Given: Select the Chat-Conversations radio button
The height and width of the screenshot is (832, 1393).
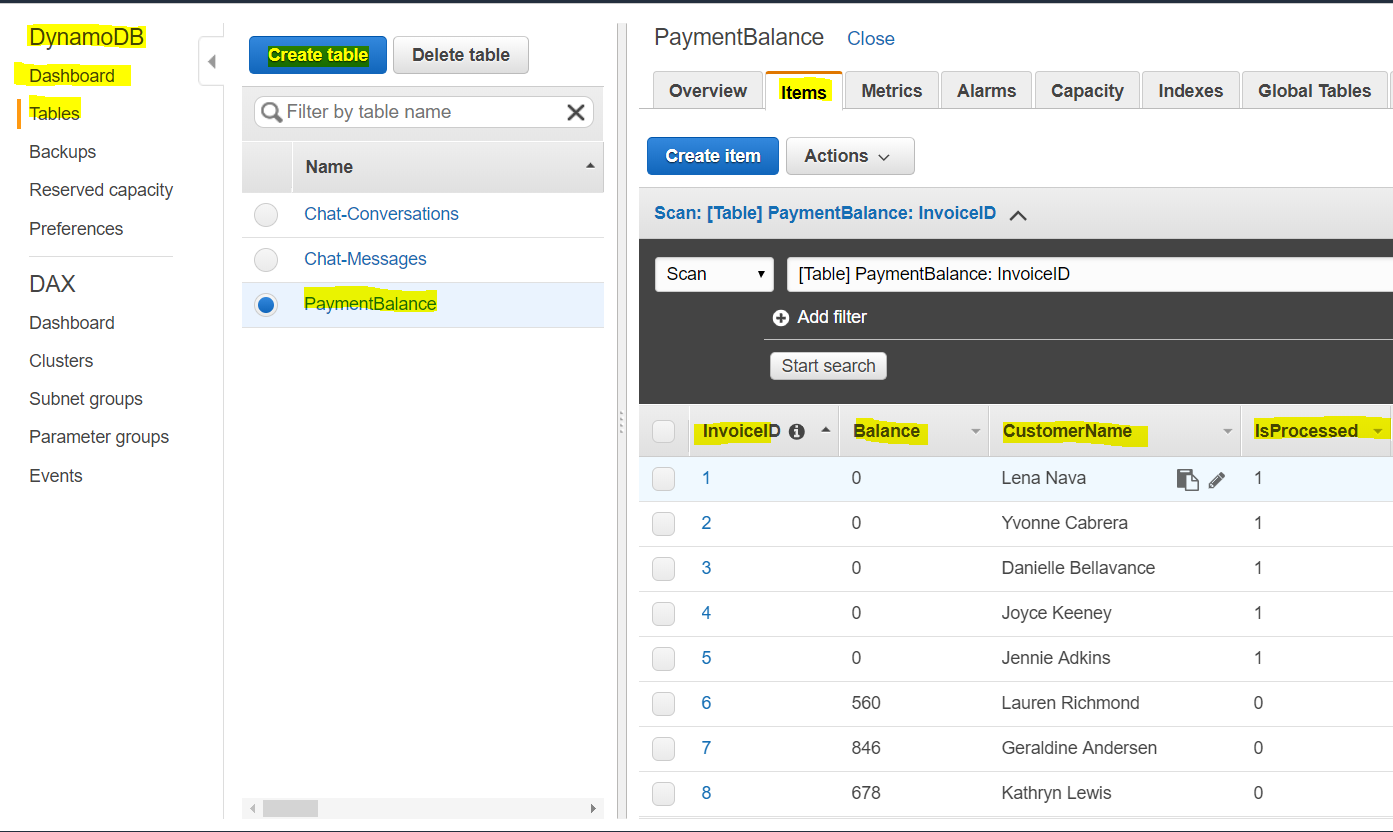Looking at the screenshot, I should pyautogui.click(x=266, y=214).
